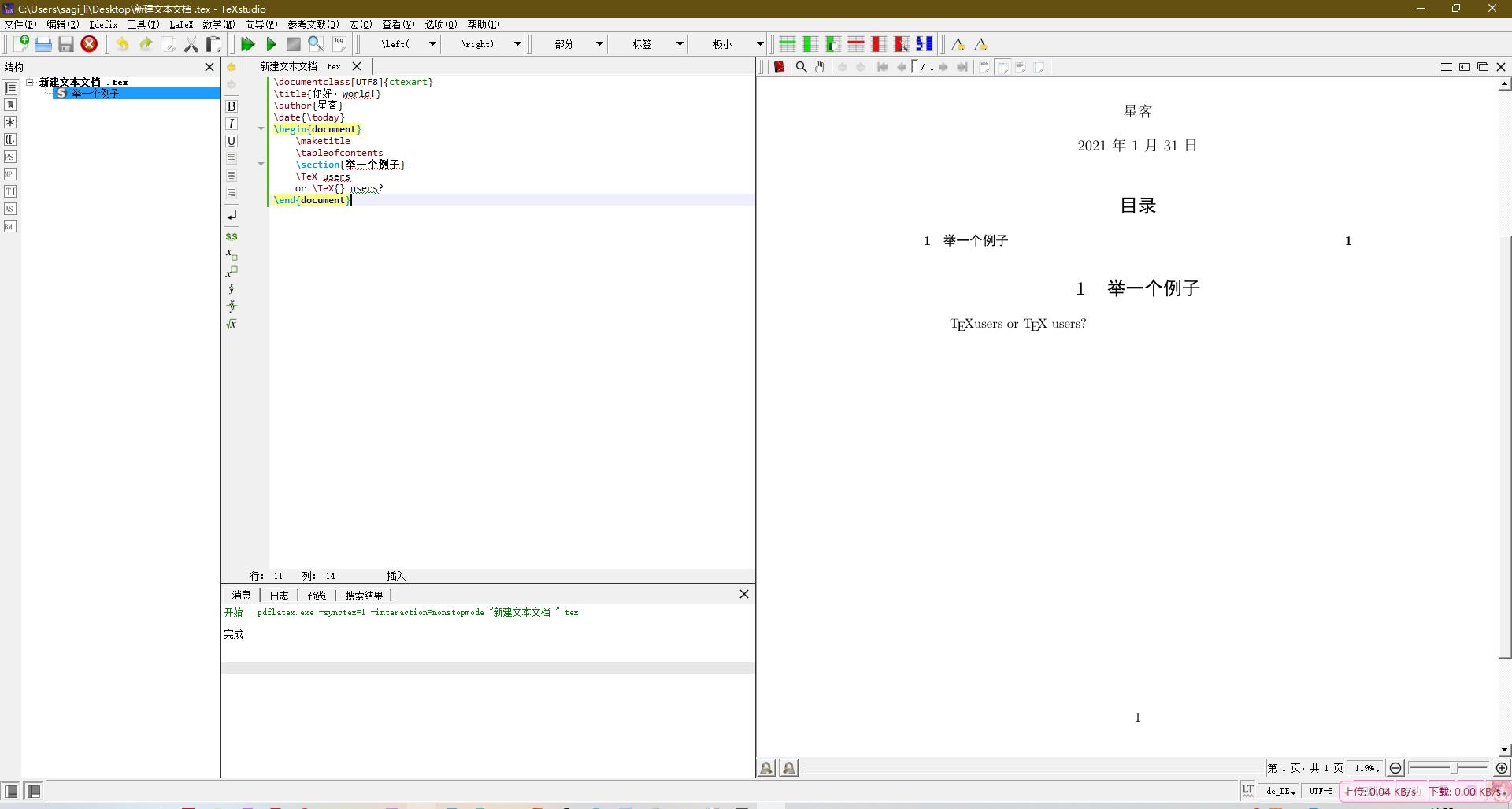
Task: Toggle the left/right brackets panel
Action: click(x=10, y=139)
